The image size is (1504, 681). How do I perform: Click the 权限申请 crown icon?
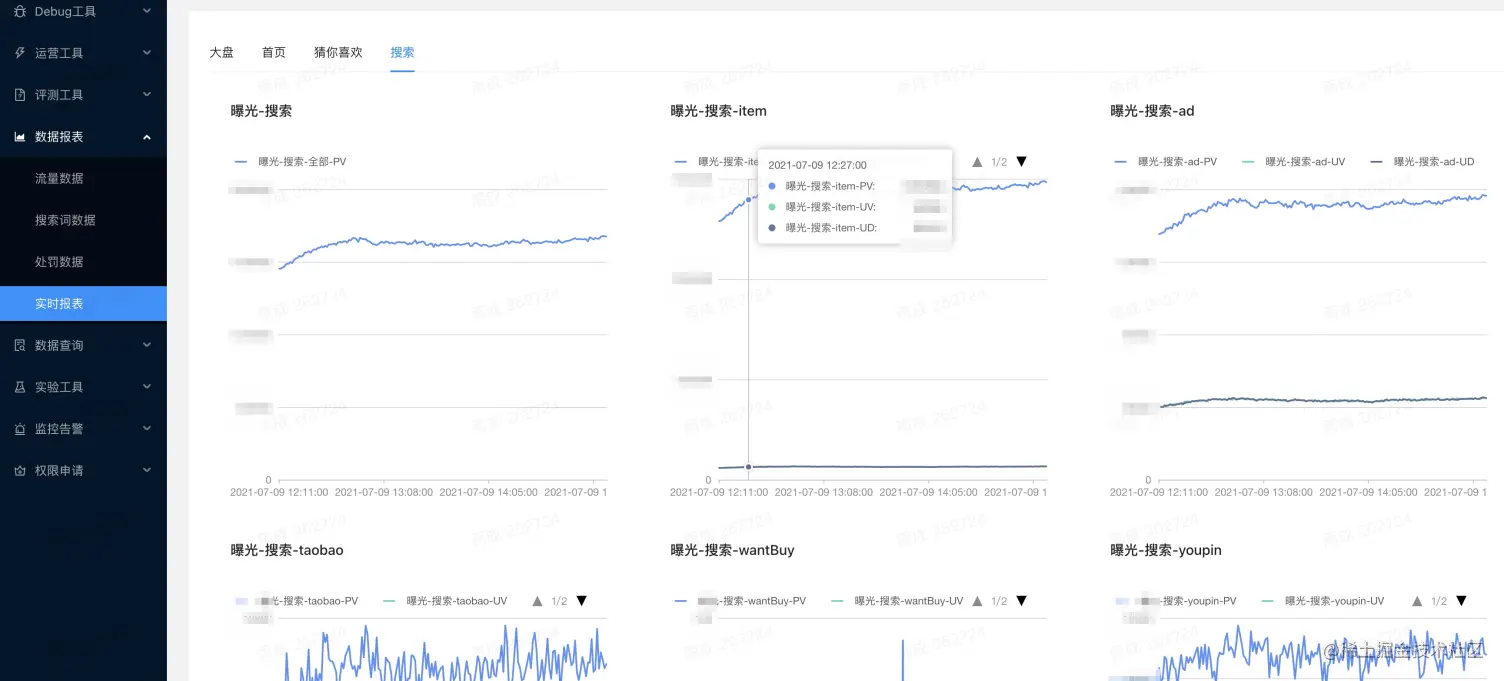coord(20,470)
